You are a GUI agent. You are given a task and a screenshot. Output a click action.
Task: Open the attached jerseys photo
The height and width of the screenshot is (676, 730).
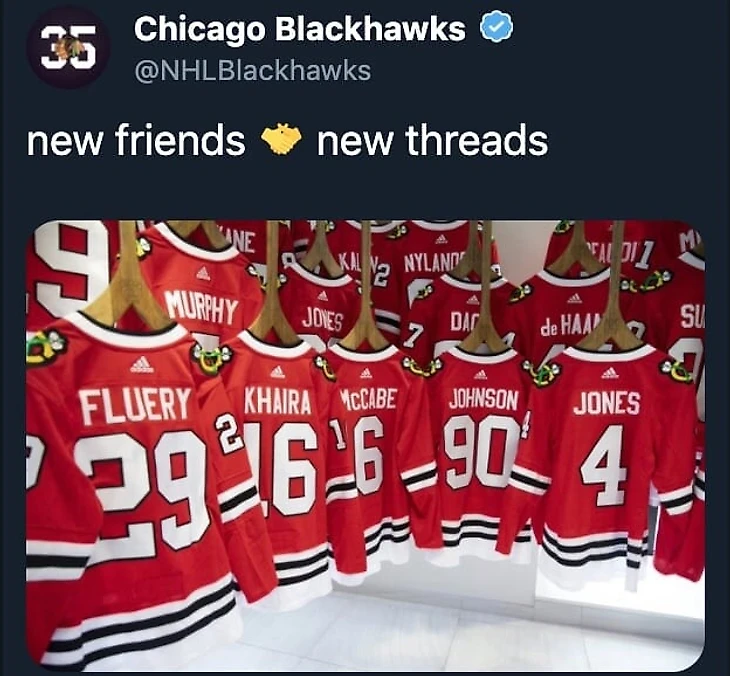[365, 445]
